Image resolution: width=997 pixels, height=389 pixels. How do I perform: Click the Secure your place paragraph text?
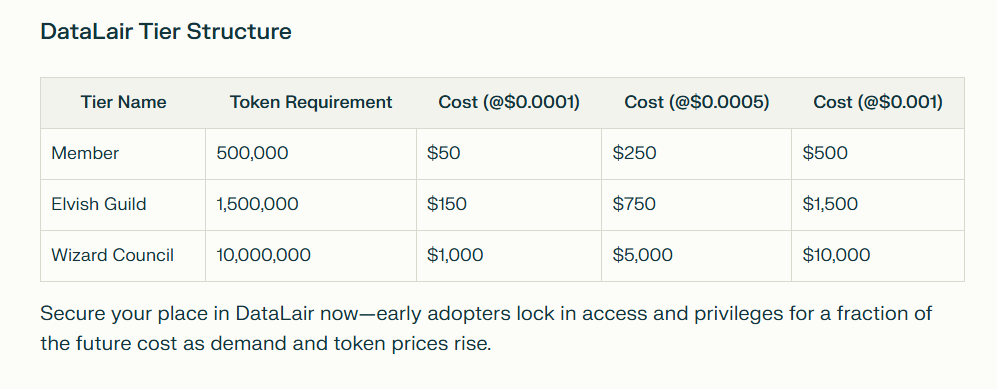(x=486, y=329)
